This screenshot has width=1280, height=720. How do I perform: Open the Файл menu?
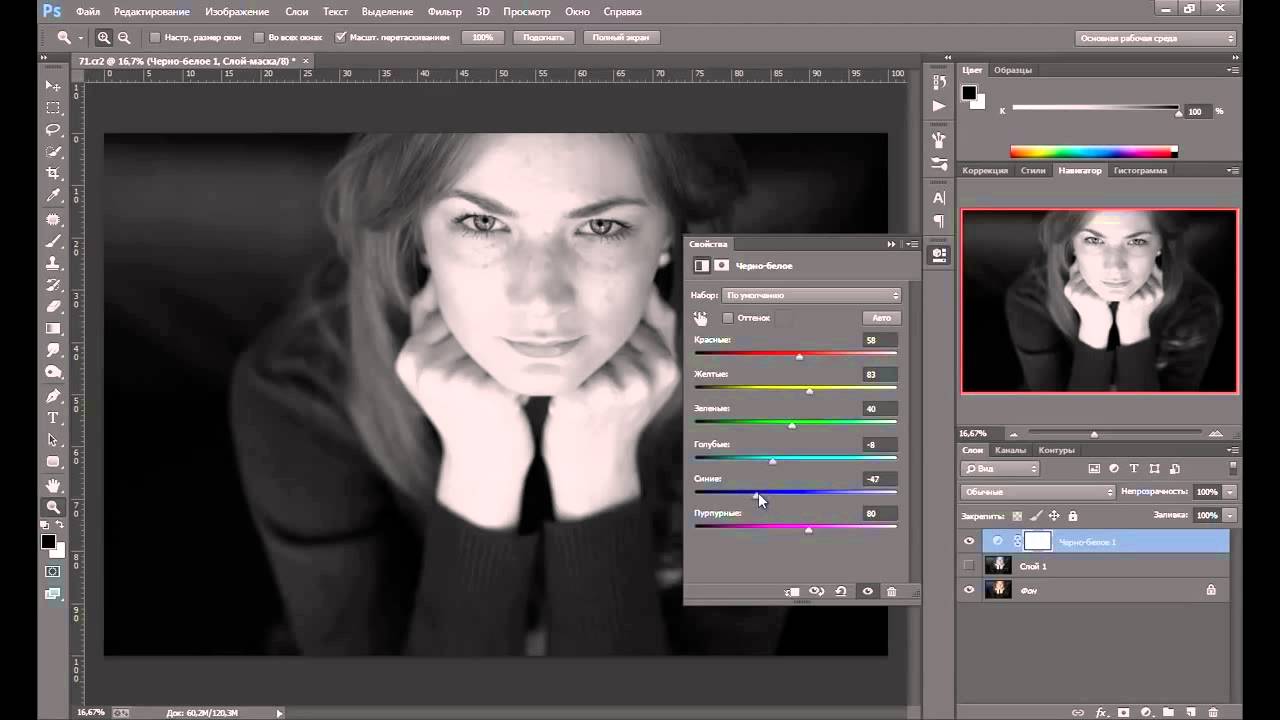click(x=87, y=11)
